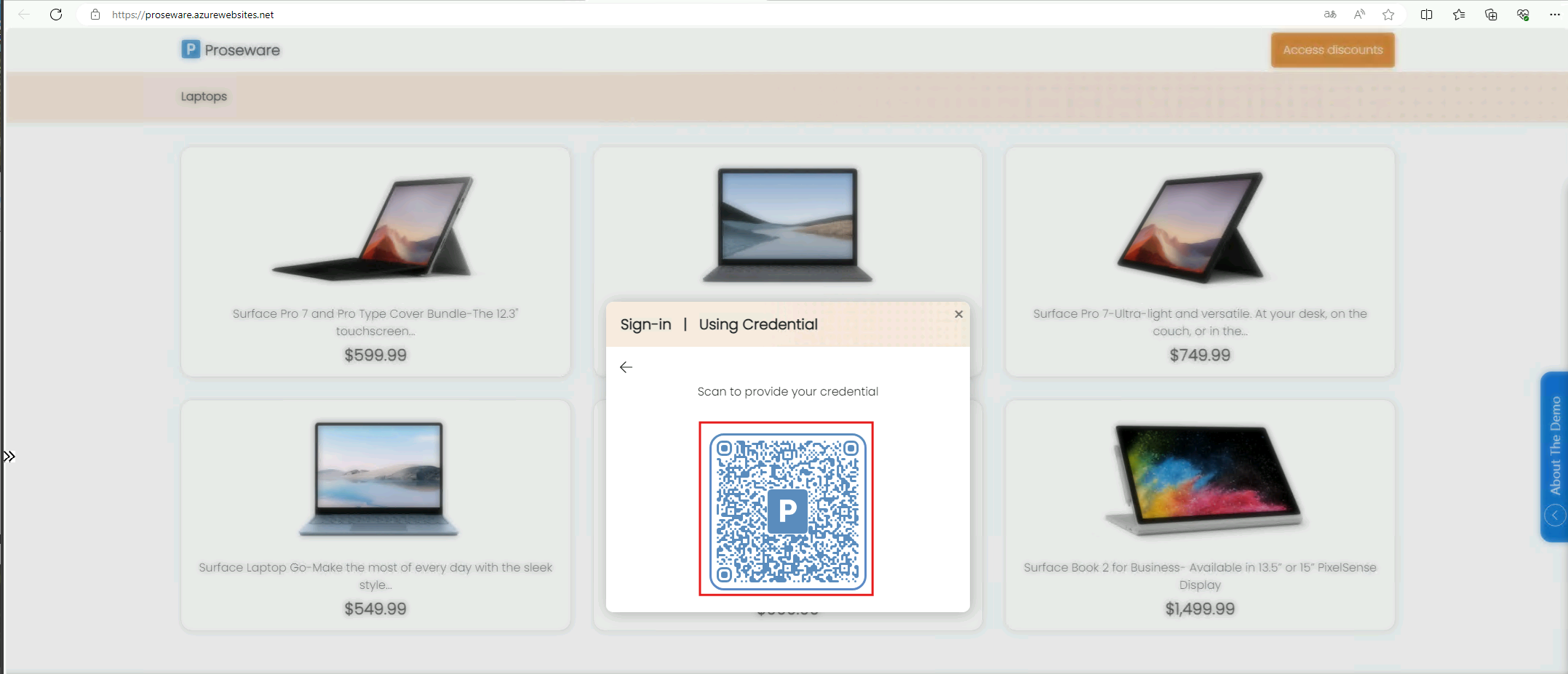
Task: Click About The Demo circular arrow icon
Action: pos(1555,515)
